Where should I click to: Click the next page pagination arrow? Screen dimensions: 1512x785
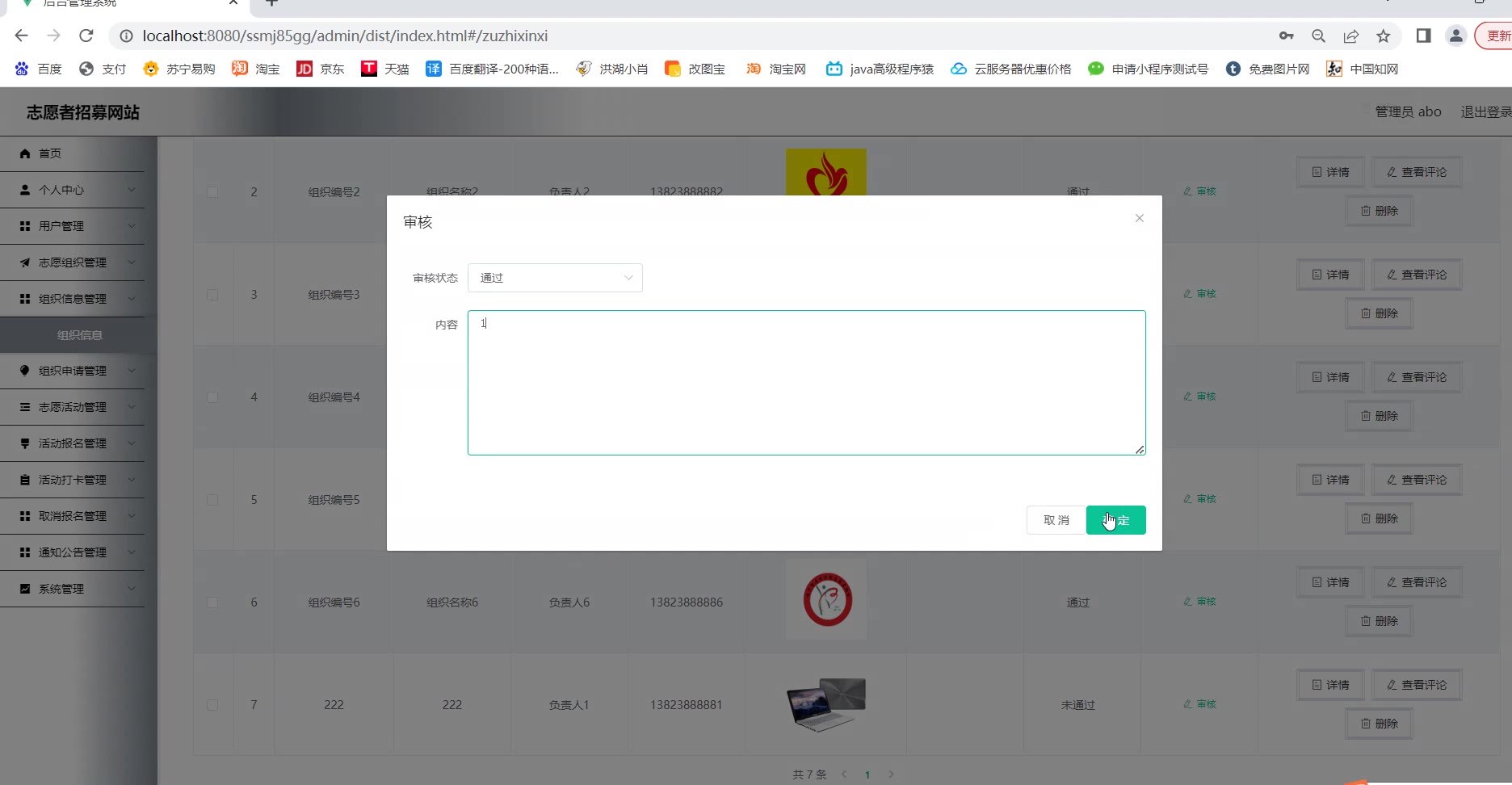click(x=891, y=775)
